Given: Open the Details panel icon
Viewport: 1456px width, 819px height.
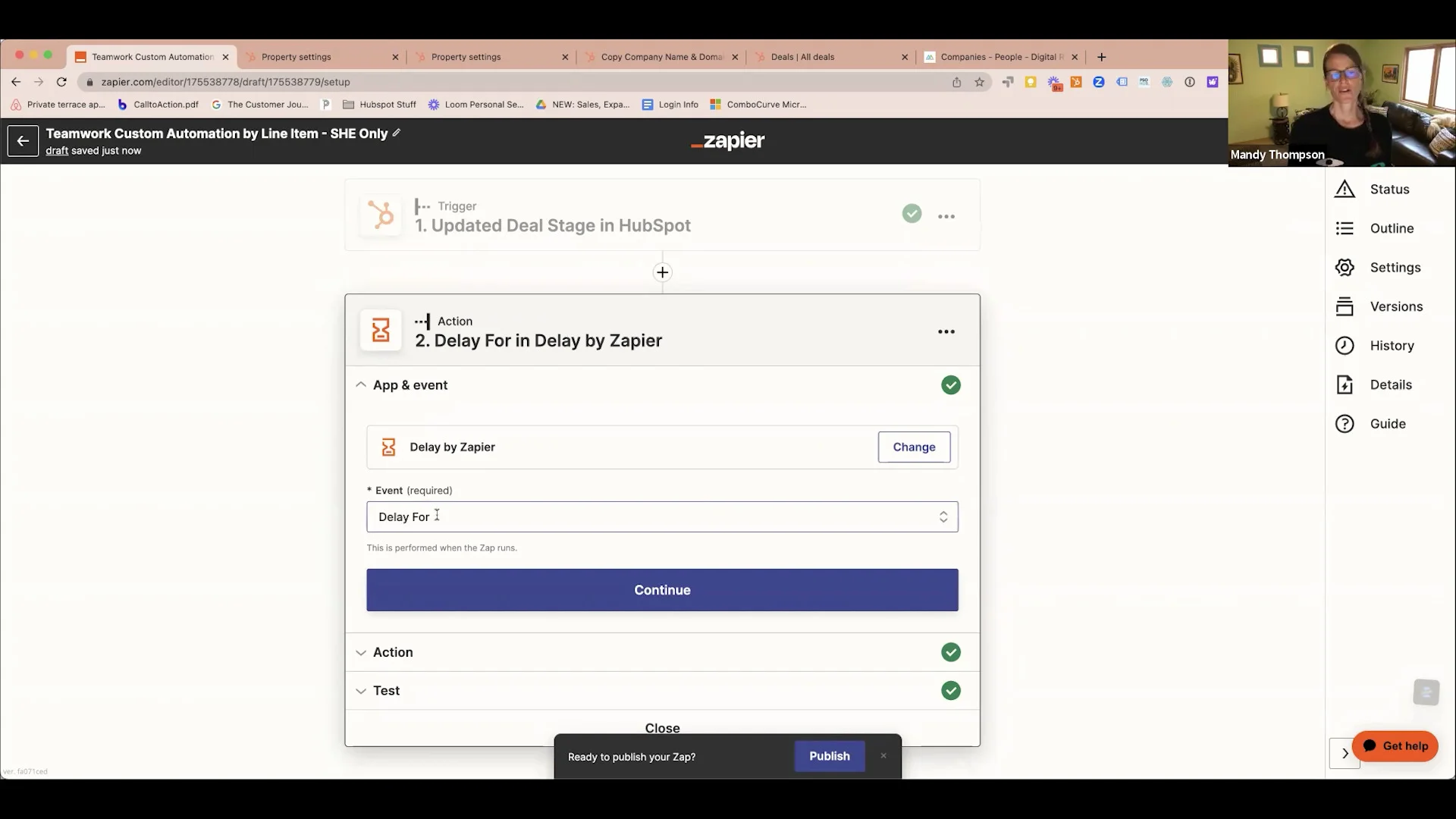Looking at the screenshot, I should [1345, 384].
